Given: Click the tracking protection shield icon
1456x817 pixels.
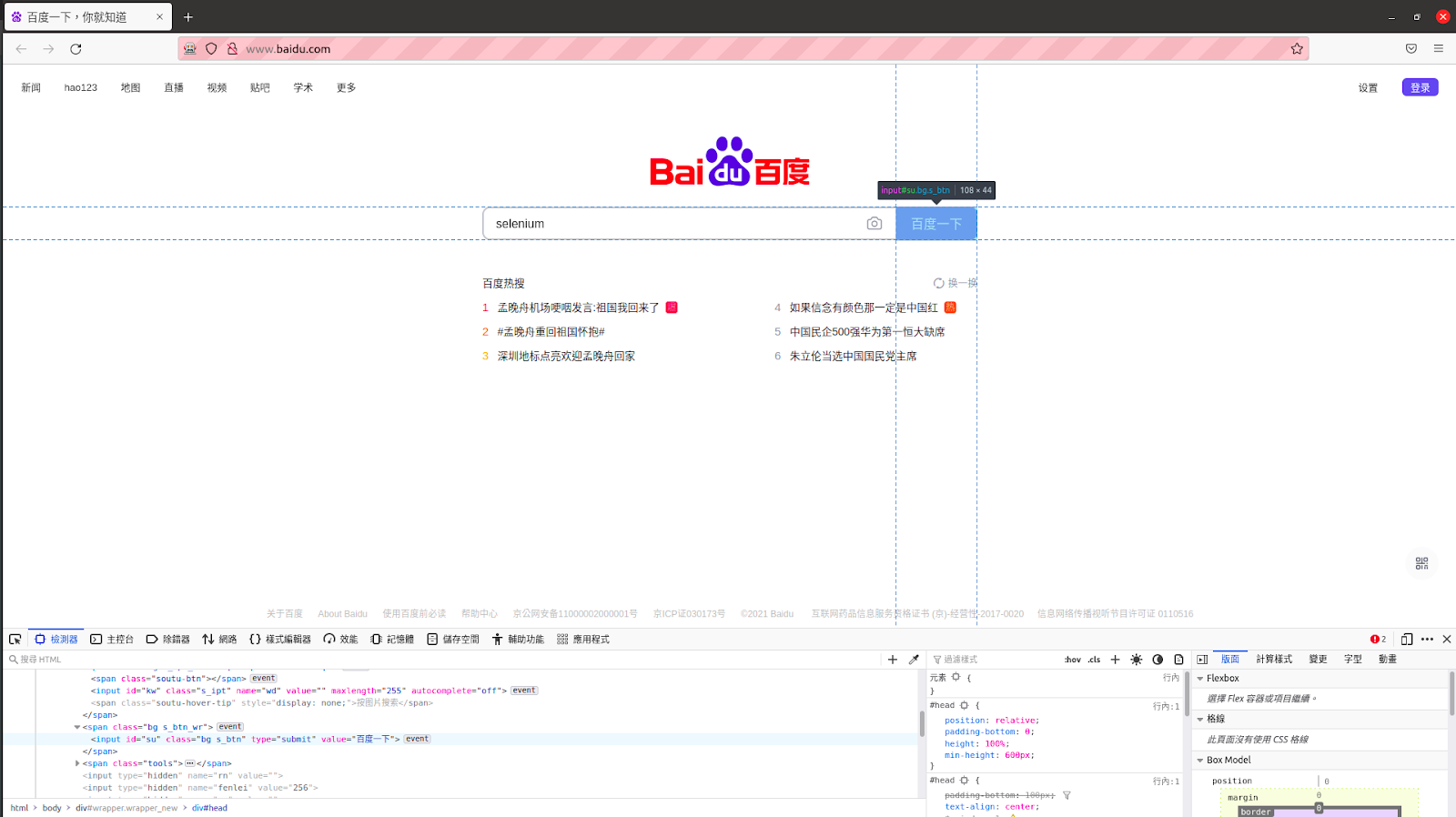Looking at the screenshot, I should pos(211,49).
